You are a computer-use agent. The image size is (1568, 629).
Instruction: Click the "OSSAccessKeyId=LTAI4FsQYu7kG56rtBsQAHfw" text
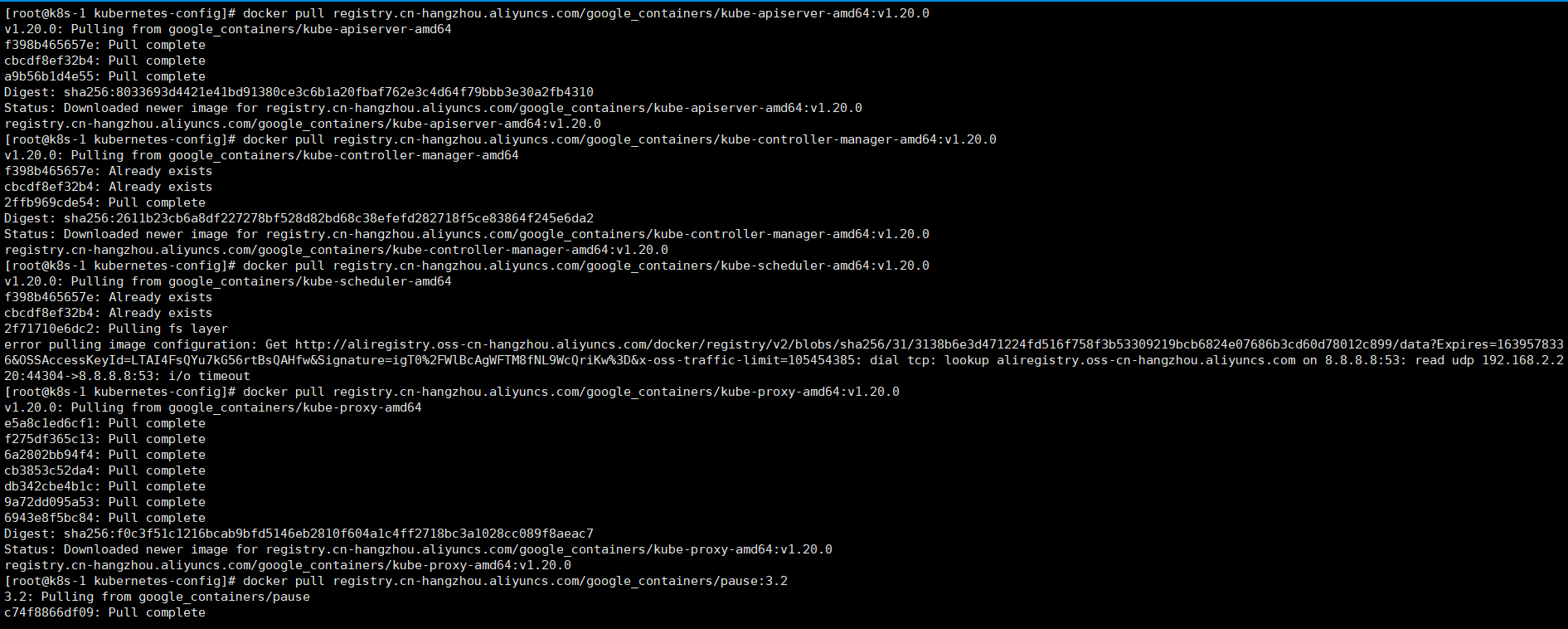[x=168, y=360]
